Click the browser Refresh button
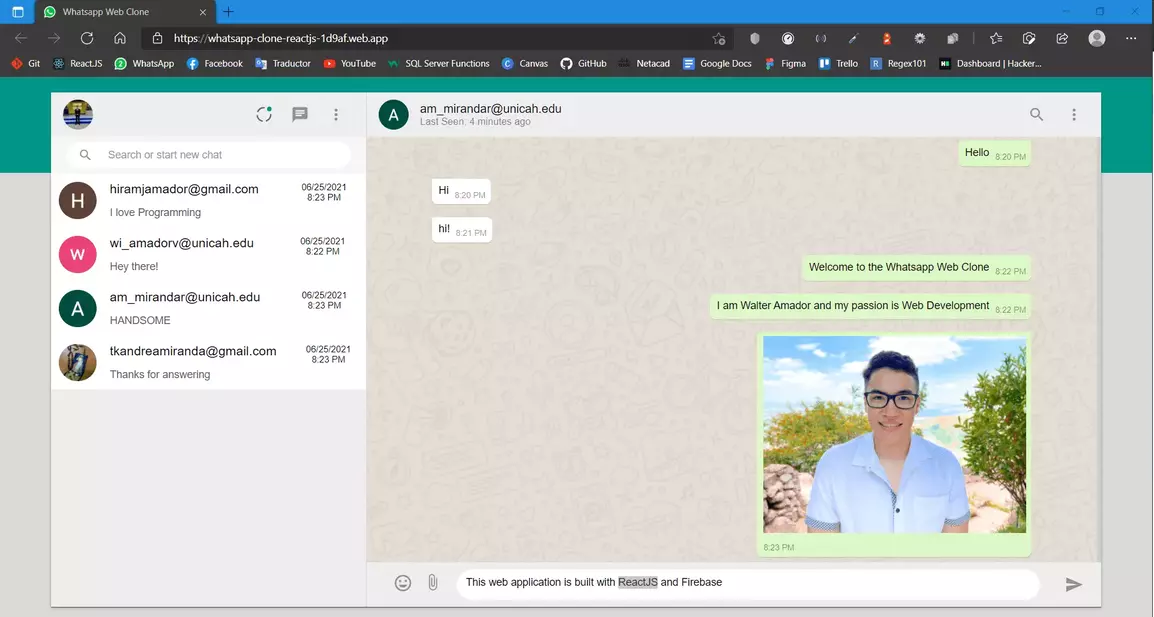The height and width of the screenshot is (617, 1154). [x=87, y=38]
